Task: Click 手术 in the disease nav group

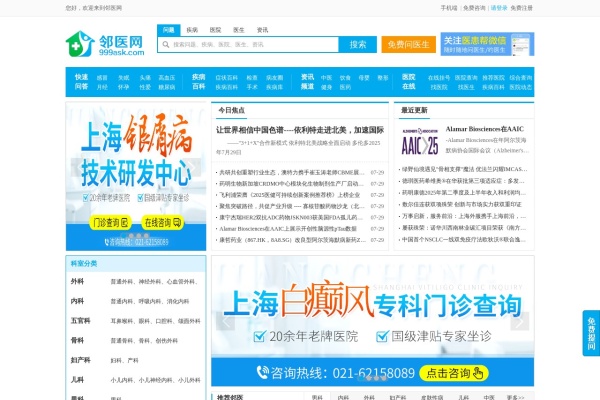Action: click(x=252, y=87)
